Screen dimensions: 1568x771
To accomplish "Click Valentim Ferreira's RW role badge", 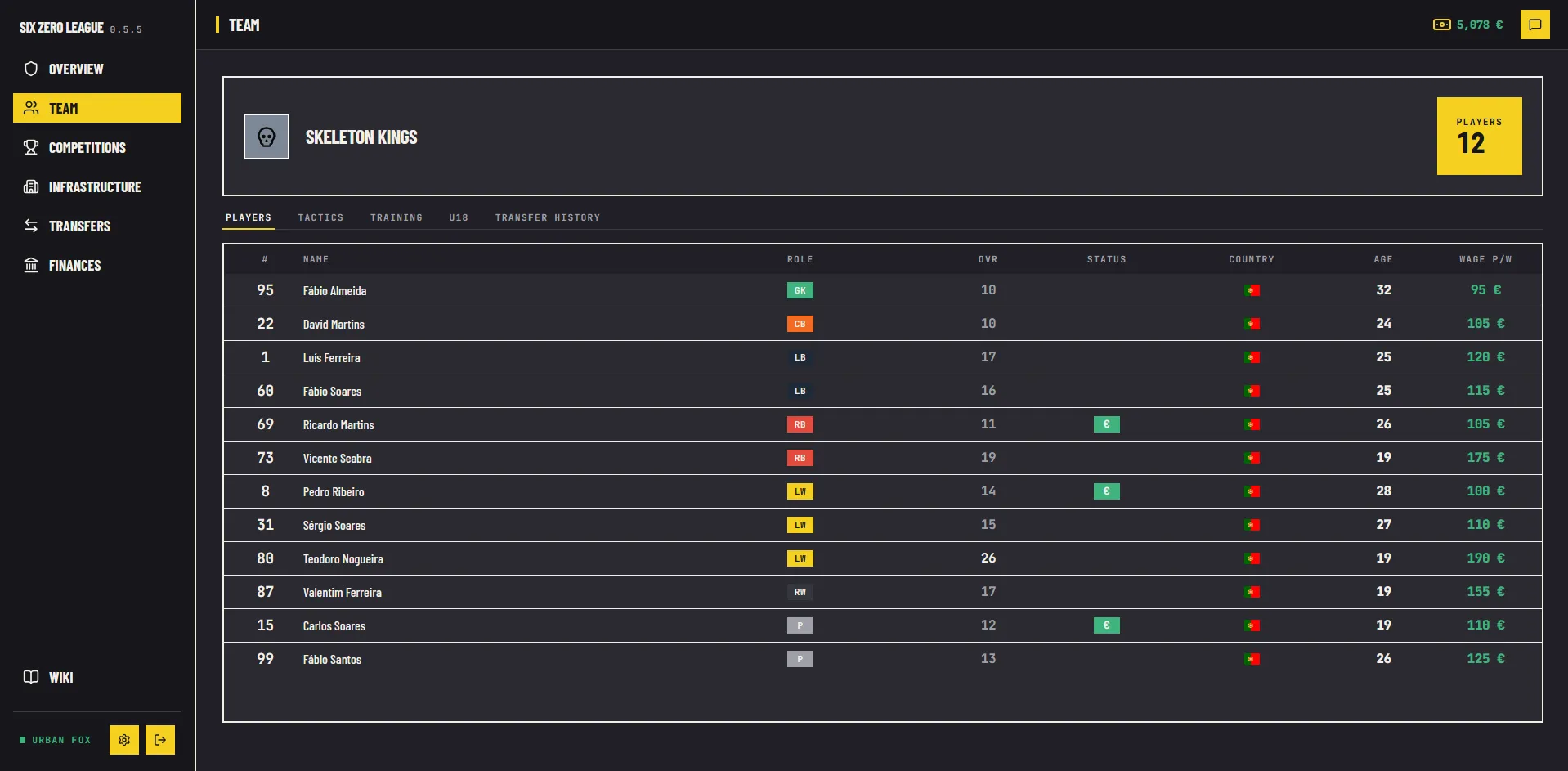I will tap(800, 592).
